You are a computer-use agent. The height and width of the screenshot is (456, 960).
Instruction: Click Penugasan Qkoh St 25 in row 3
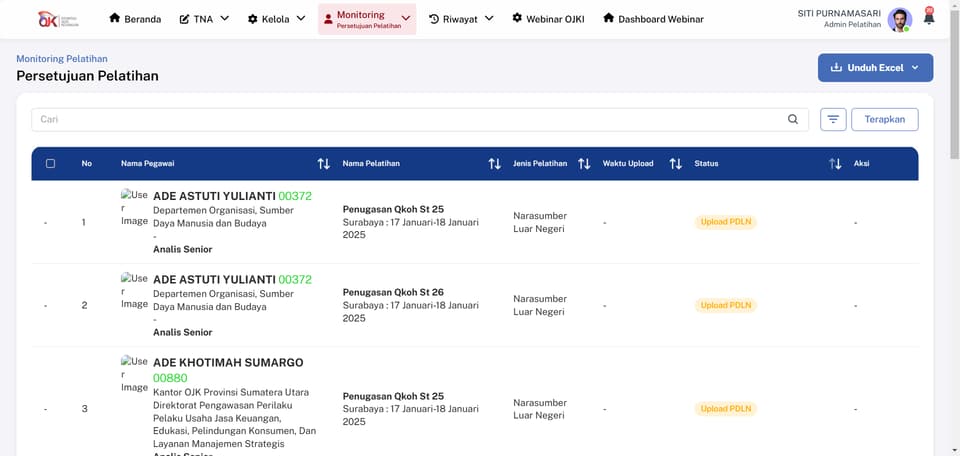393,396
